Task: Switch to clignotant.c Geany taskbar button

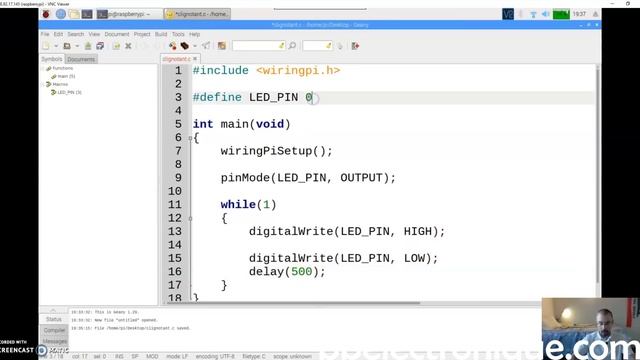Action: 197,14
